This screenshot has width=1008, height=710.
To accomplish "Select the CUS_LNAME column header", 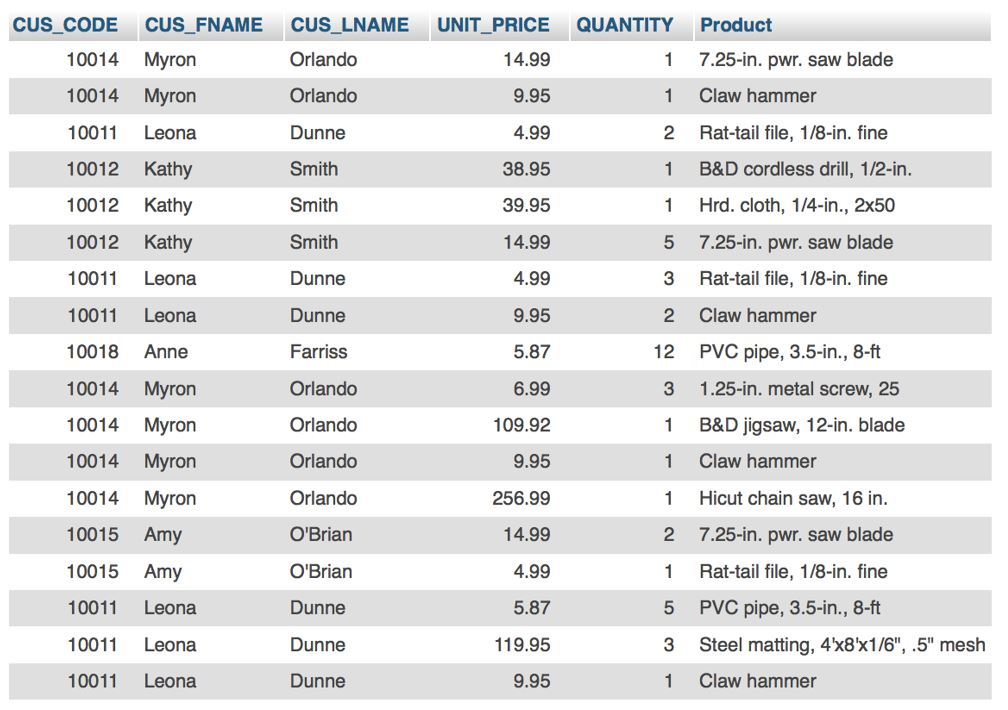I will coord(349,25).
